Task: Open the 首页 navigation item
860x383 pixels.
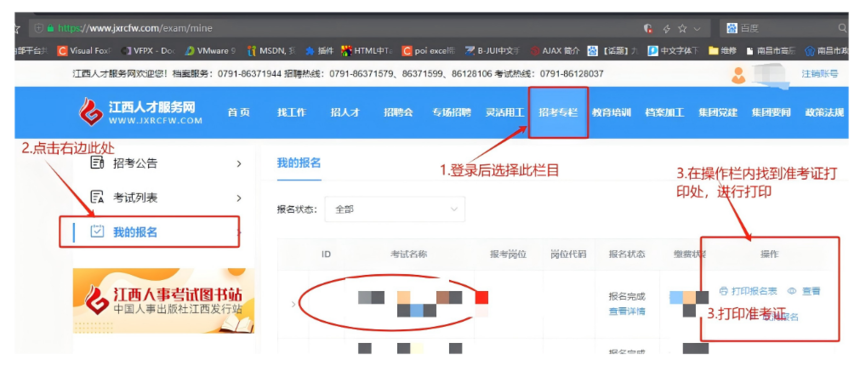Action: point(239,112)
